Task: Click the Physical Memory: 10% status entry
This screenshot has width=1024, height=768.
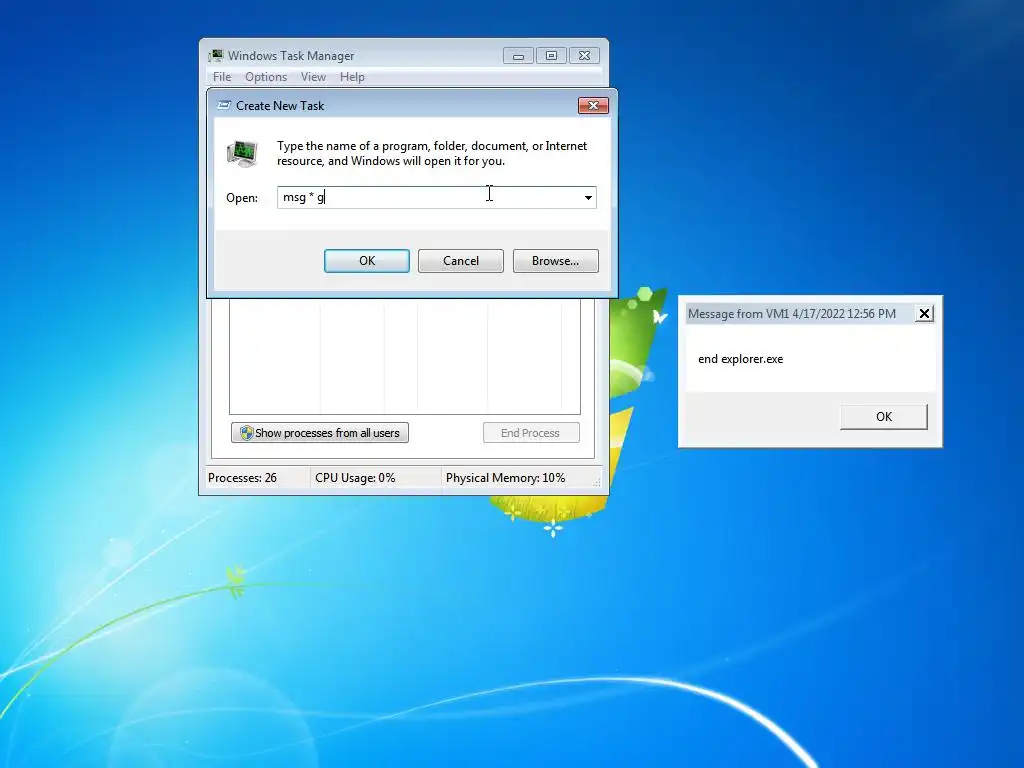Action: pos(505,477)
